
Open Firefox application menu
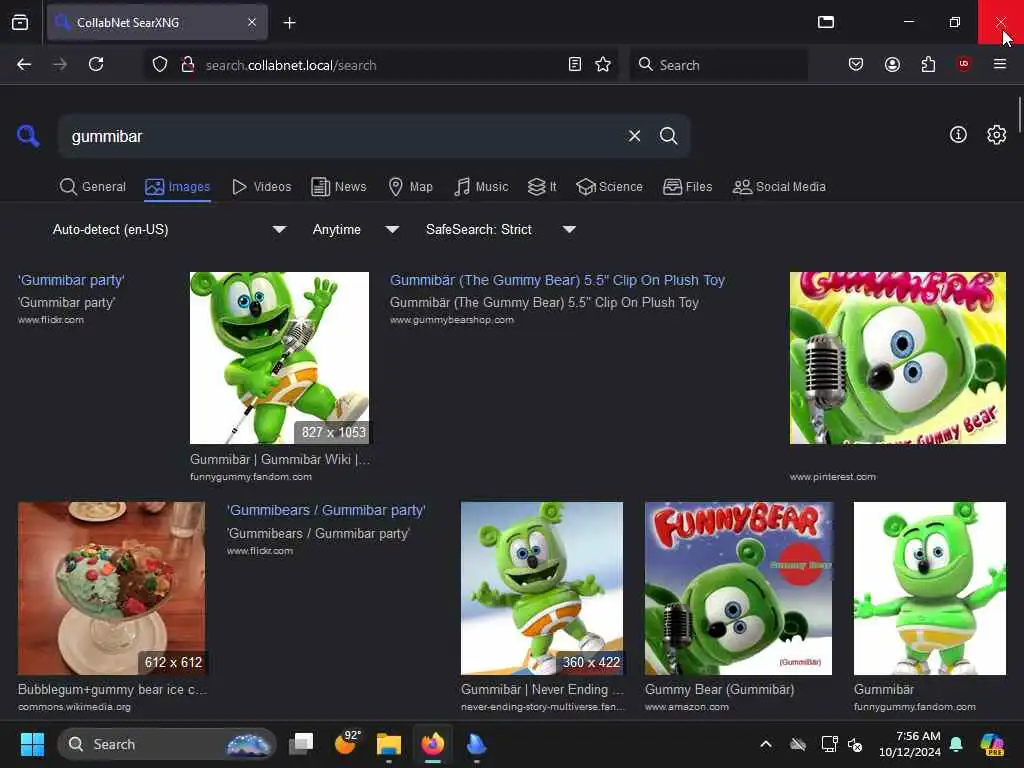coord(999,64)
